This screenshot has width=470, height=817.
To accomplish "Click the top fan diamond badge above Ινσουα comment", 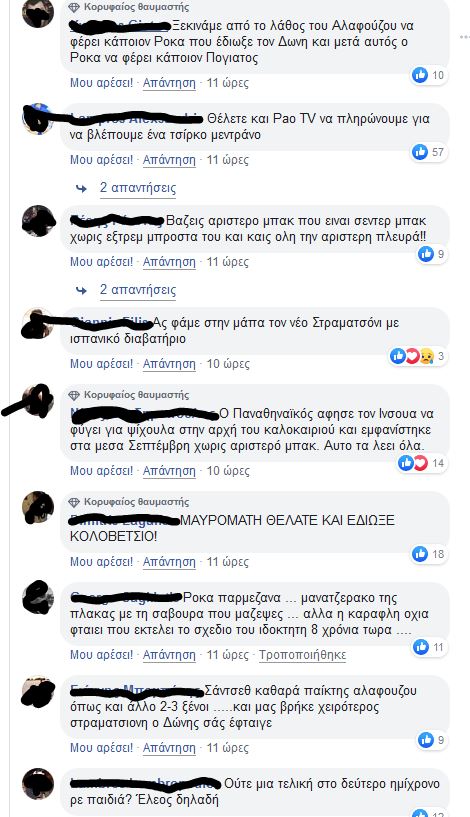I will tap(75, 395).
